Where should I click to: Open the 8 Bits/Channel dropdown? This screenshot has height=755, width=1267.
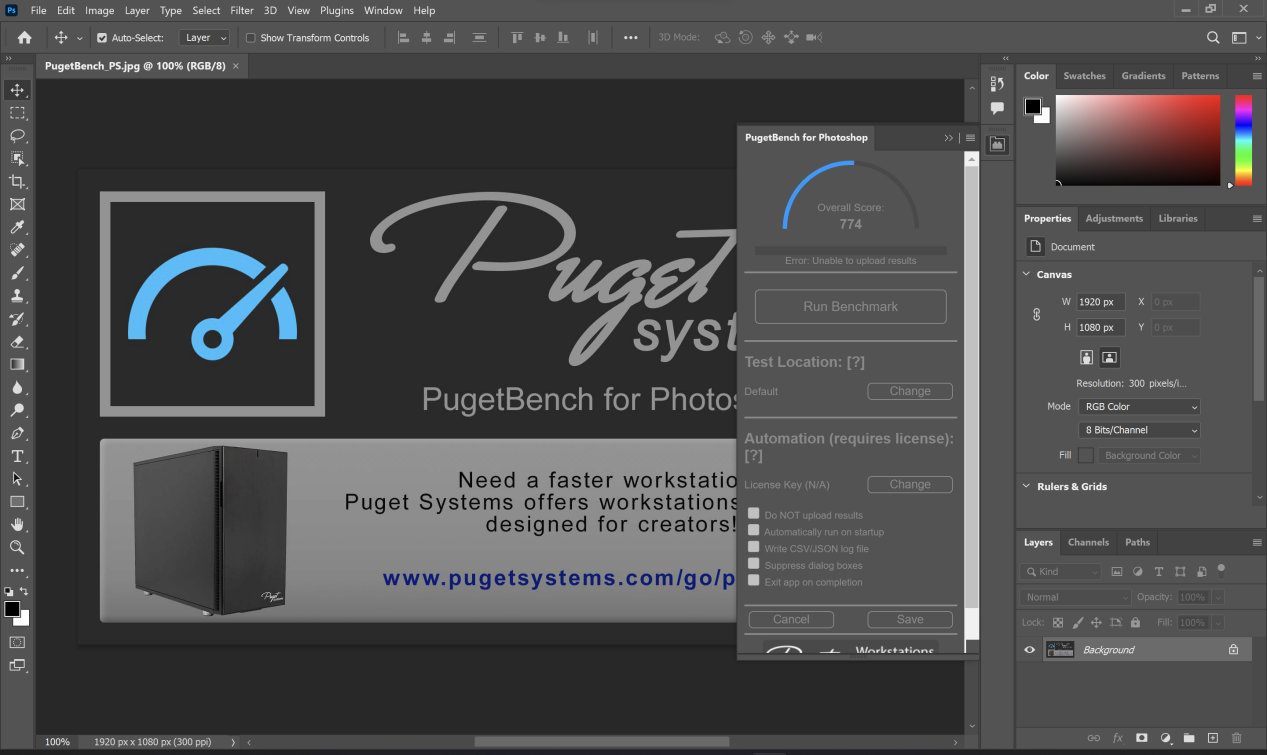click(1139, 430)
